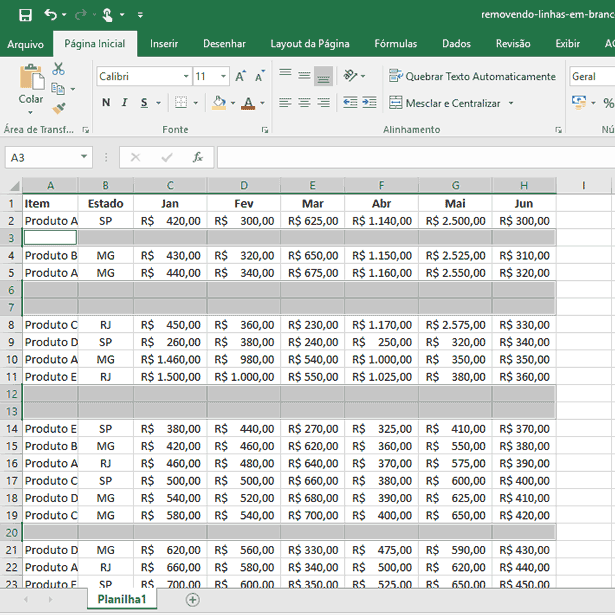Expand the Colar options arrow
Image resolution: width=615 pixels, height=615 pixels.
click(31, 112)
